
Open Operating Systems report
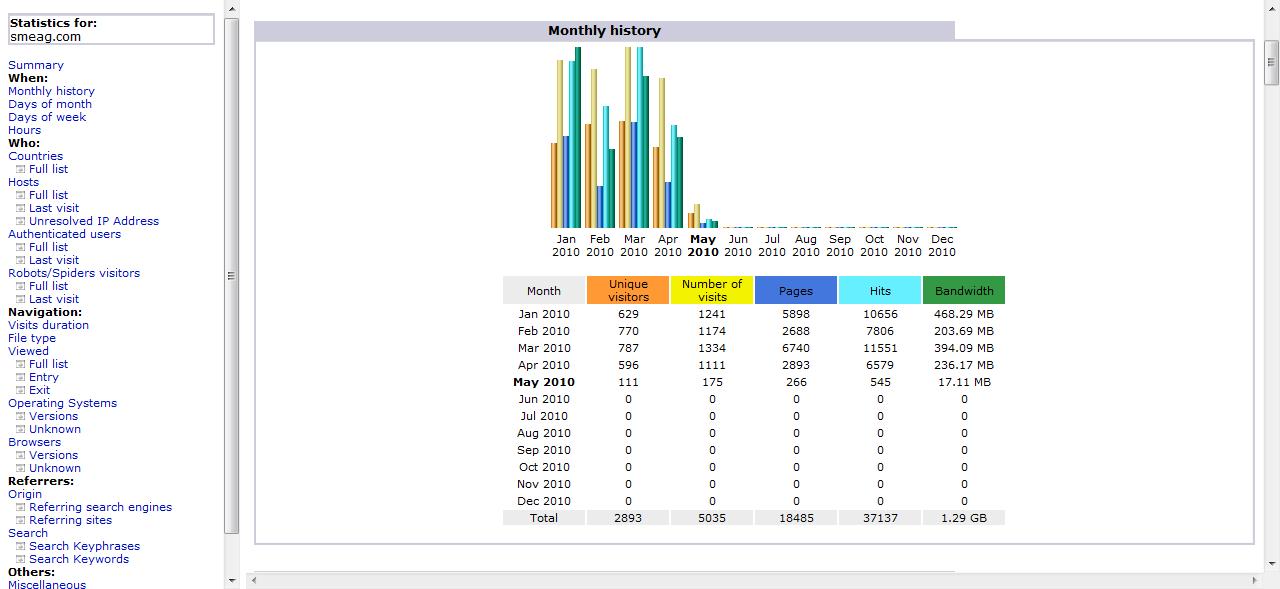coord(62,403)
